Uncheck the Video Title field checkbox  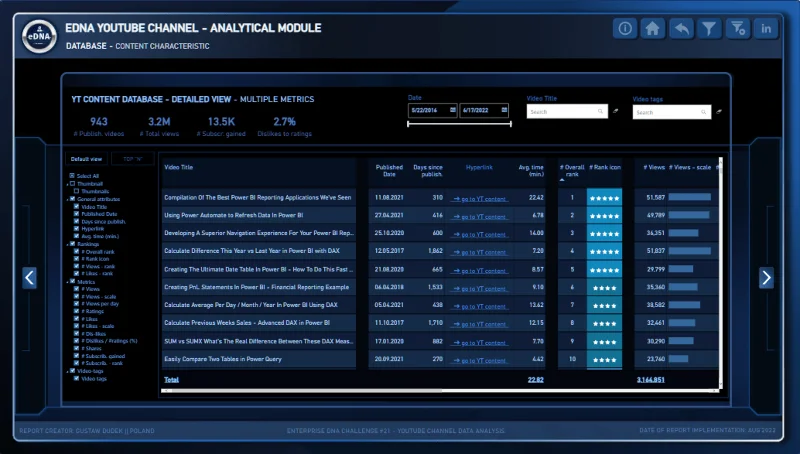77,207
